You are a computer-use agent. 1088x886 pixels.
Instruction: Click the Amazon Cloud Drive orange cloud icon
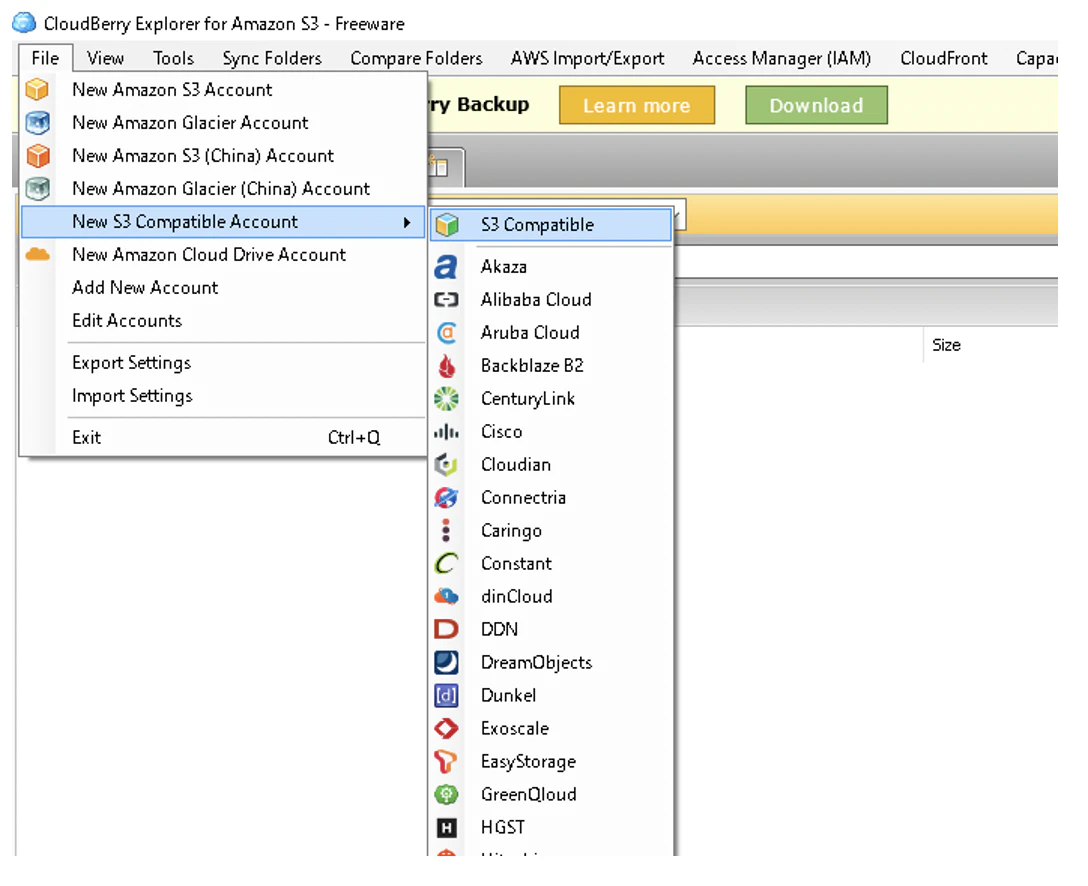click(x=37, y=255)
